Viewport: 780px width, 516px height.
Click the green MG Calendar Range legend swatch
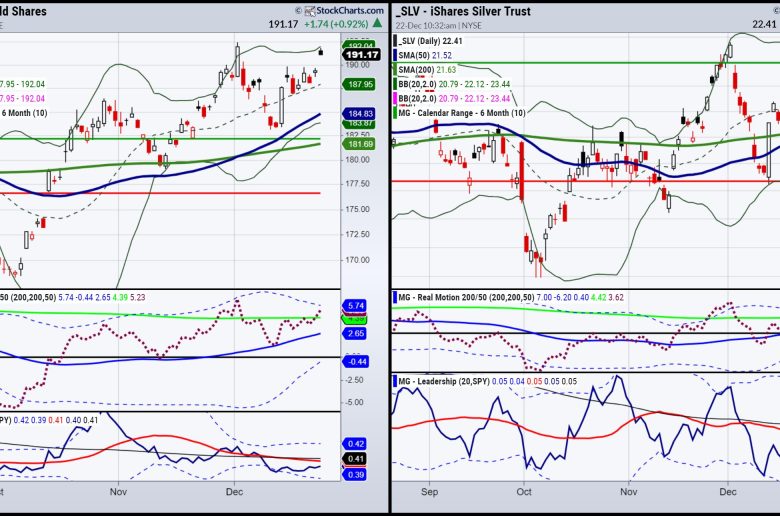395,113
